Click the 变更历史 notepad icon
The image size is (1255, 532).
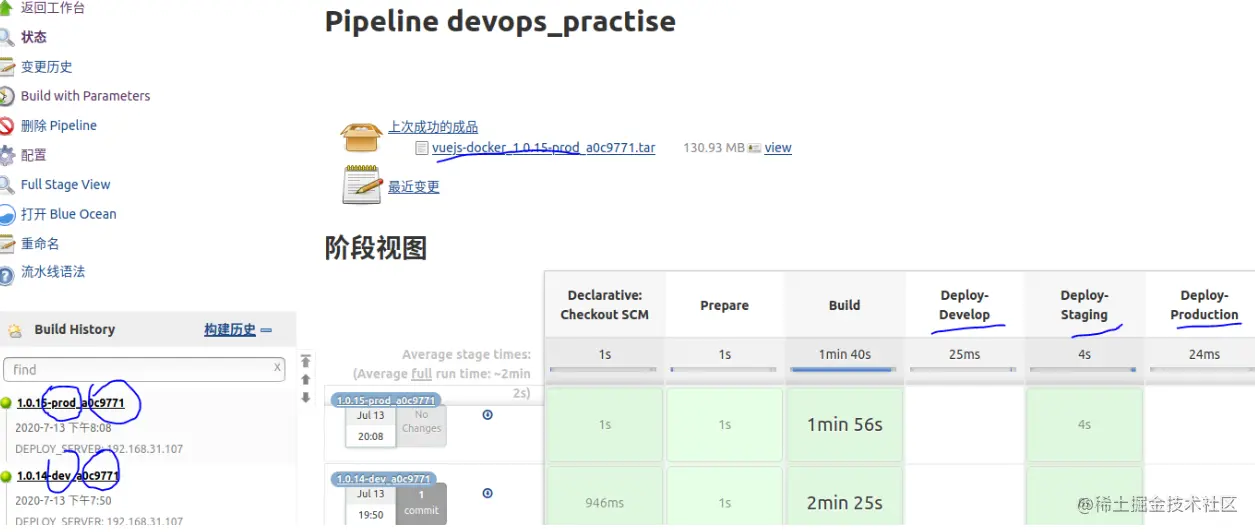coord(6,67)
